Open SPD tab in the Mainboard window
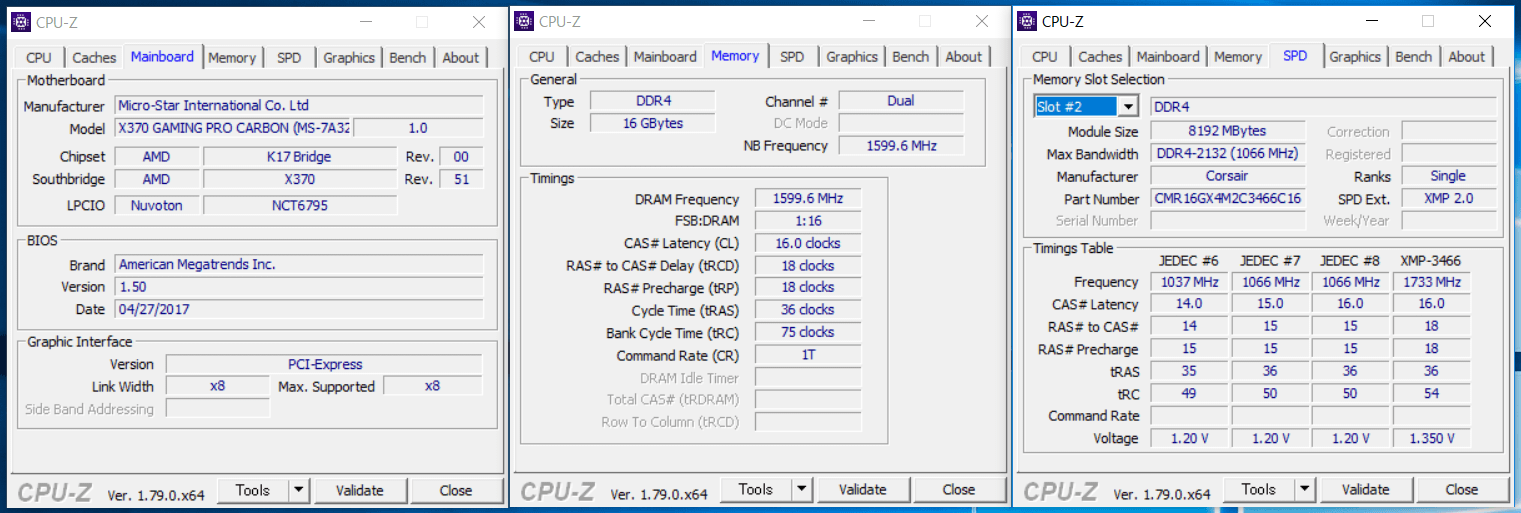This screenshot has height=513, width=1521. coord(289,58)
